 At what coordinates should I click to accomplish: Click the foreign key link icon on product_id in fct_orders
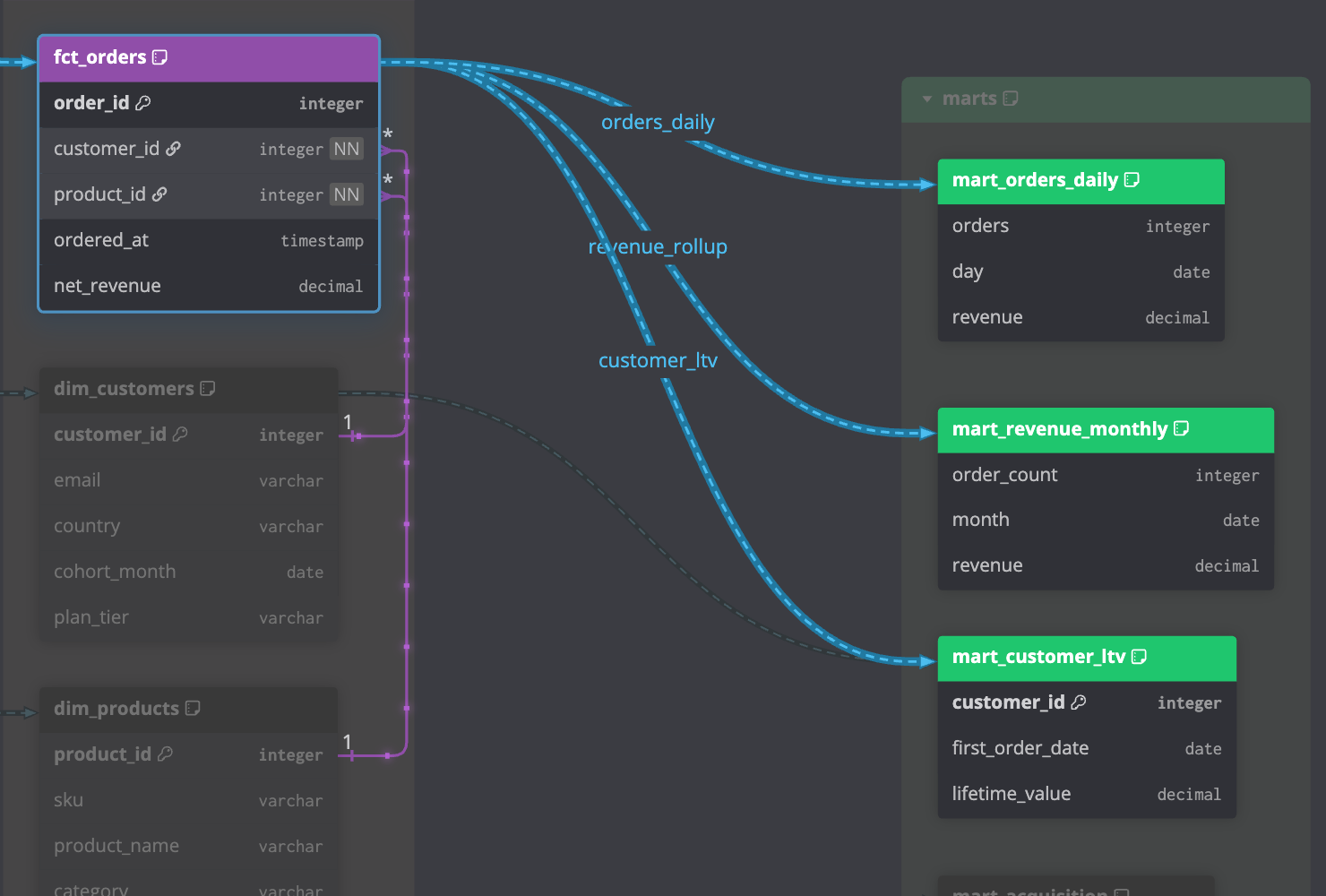pyautogui.click(x=159, y=194)
